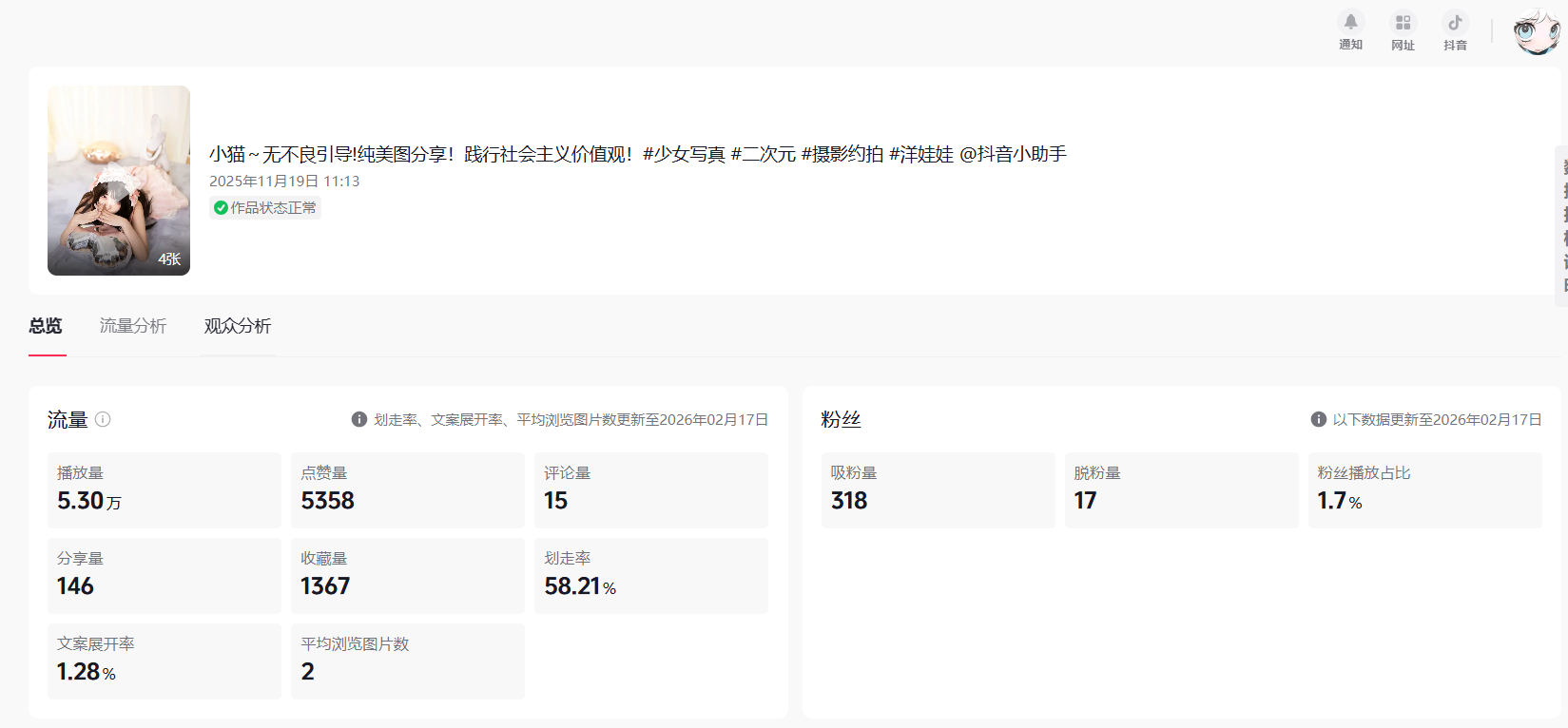This screenshot has width=1568, height=728.
Task: Open the 通知 bell icon
Action: tap(1350, 22)
